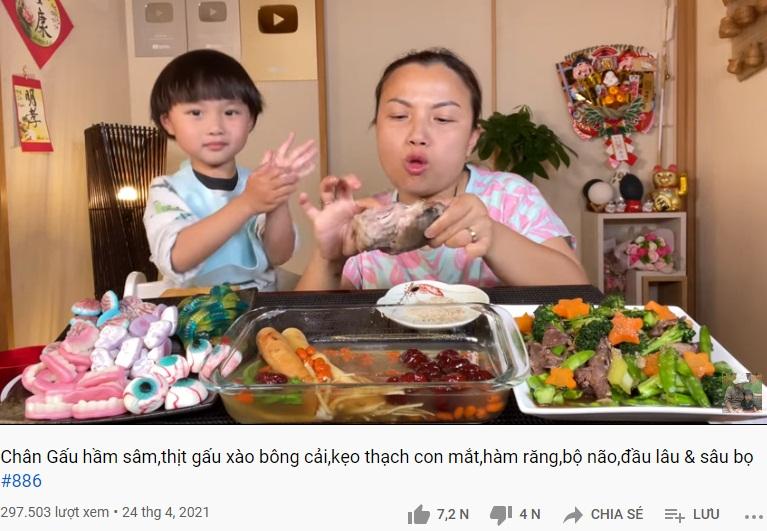Screen dimensions: 767x531
Task: Click the channel watermark in video corner
Action: [743, 394]
